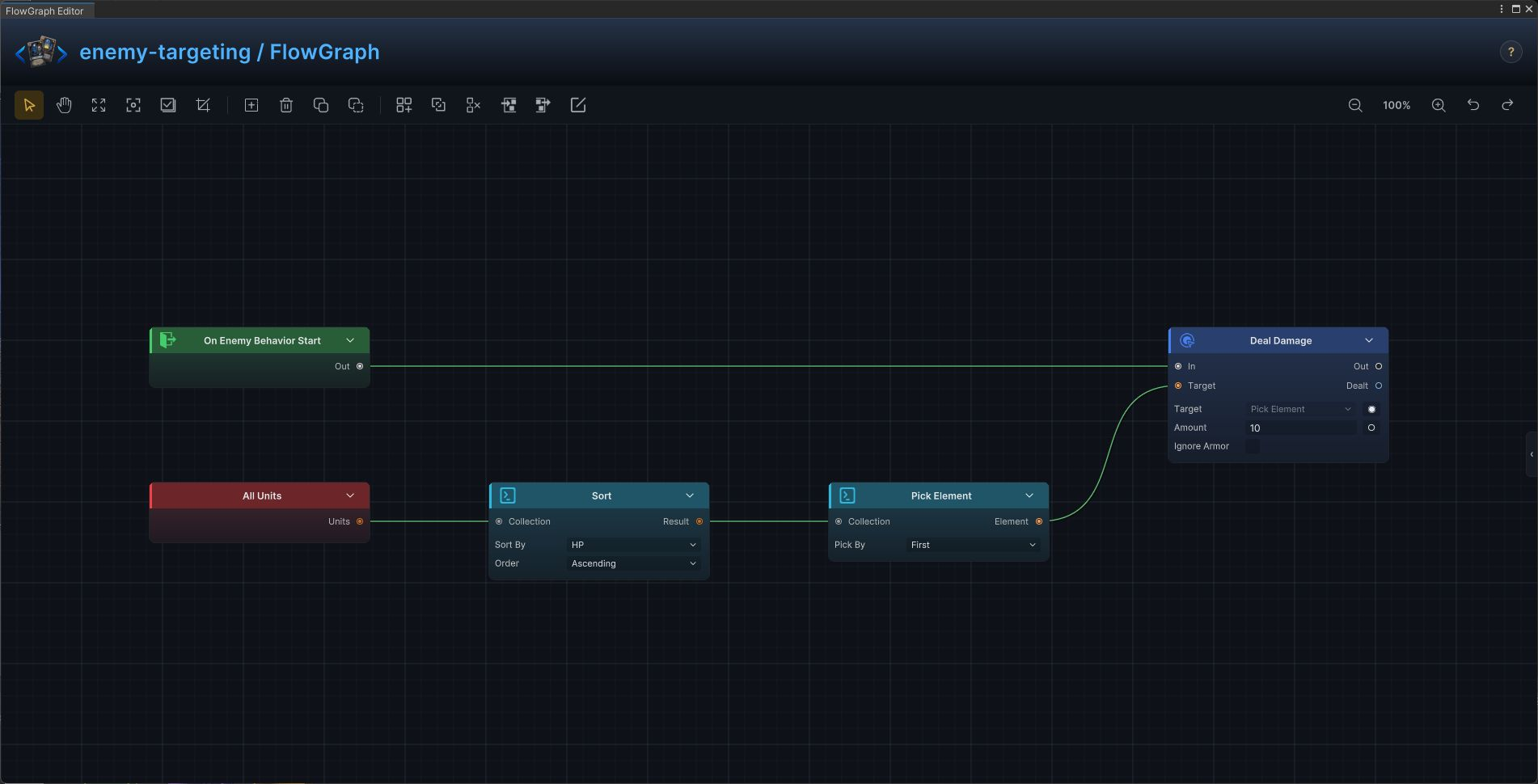Open the Sort By HP dropdown
This screenshot has height=784, width=1538.
(634, 545)
